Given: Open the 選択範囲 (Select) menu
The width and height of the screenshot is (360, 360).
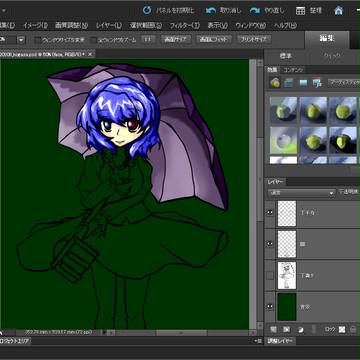Looking at the screenshot, I should click(145, 25).
